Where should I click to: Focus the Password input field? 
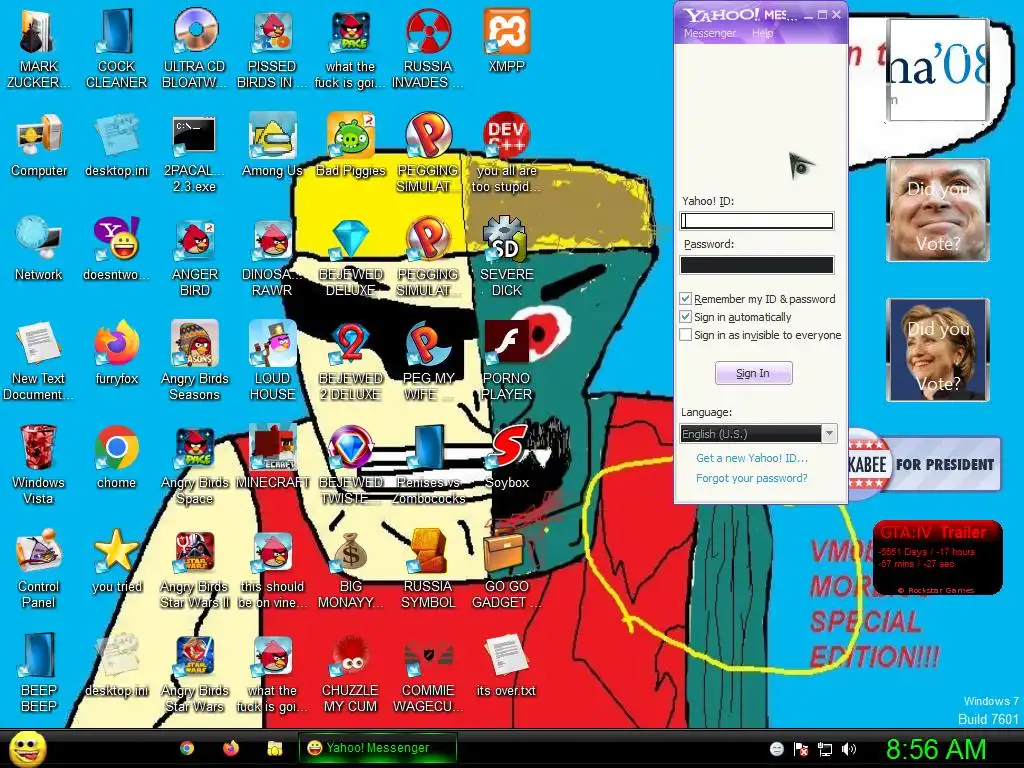point(757,264)
